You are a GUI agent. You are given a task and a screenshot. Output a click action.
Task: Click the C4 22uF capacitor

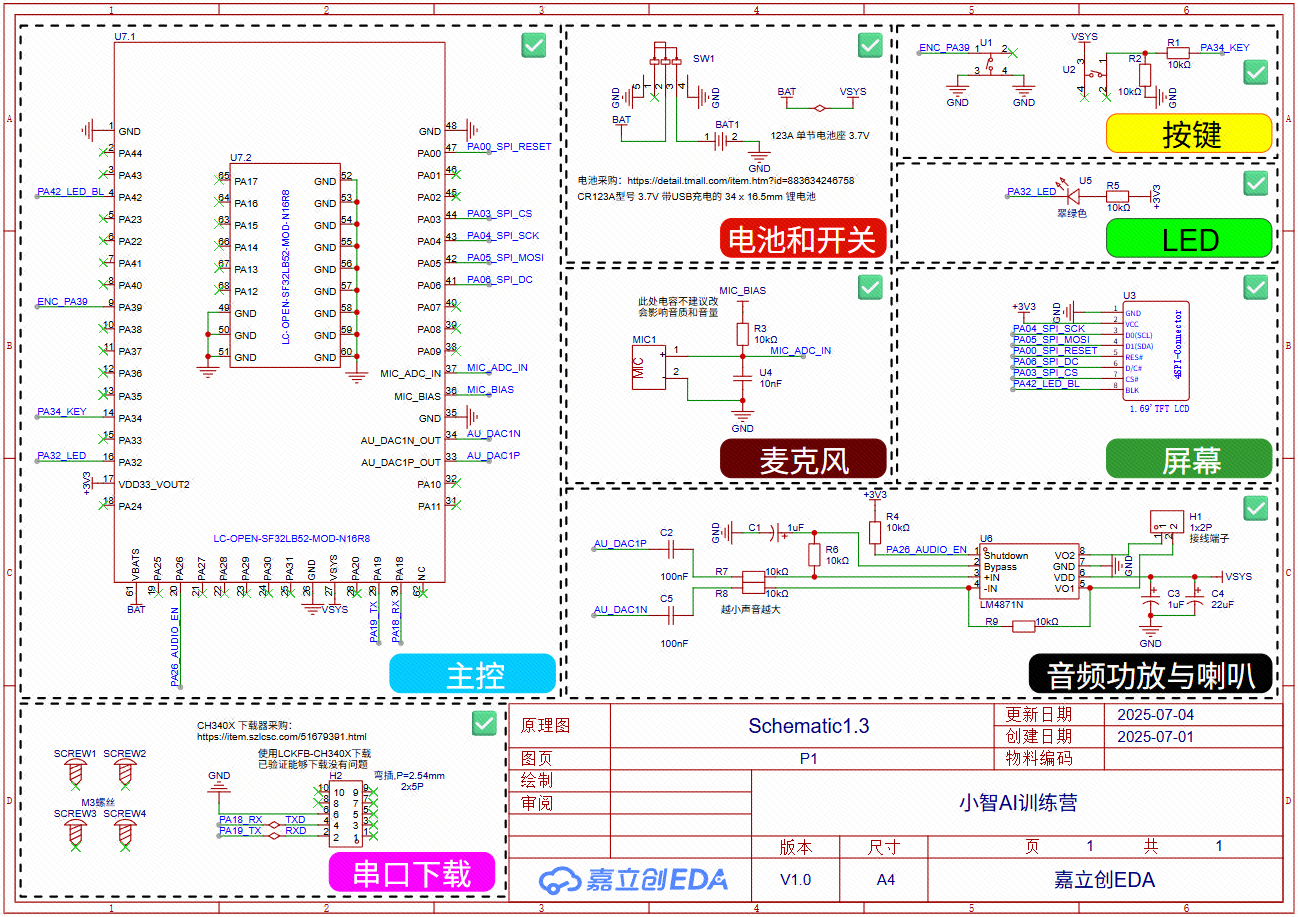click(1194, 596)
